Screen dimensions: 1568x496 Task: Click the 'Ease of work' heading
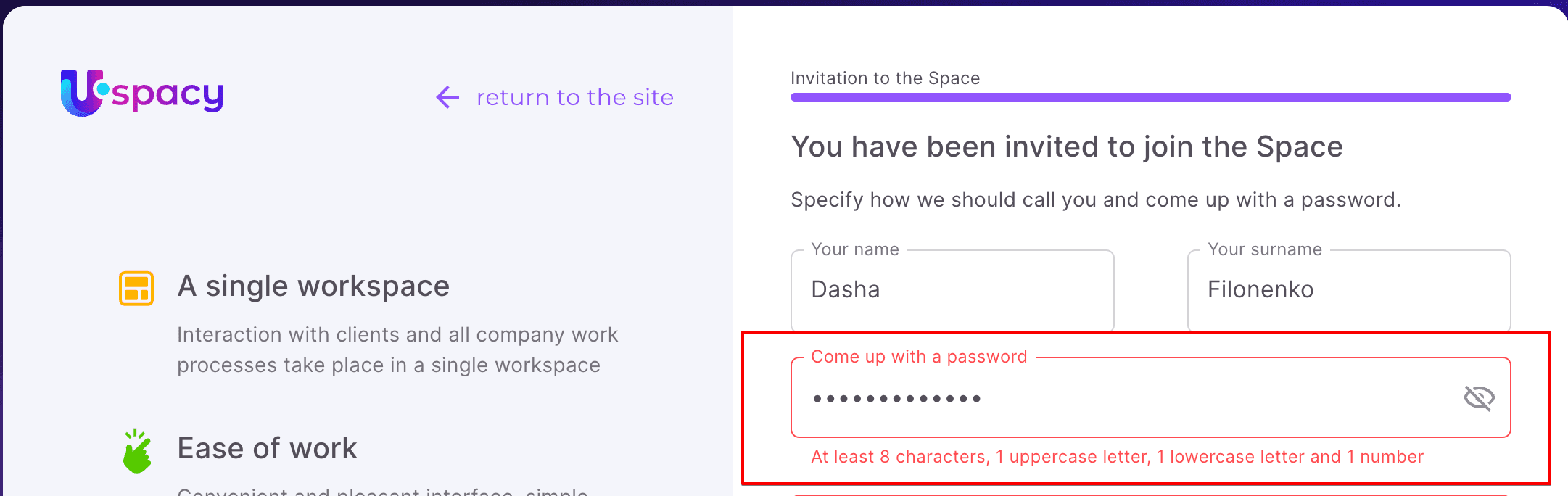(267, 449)
